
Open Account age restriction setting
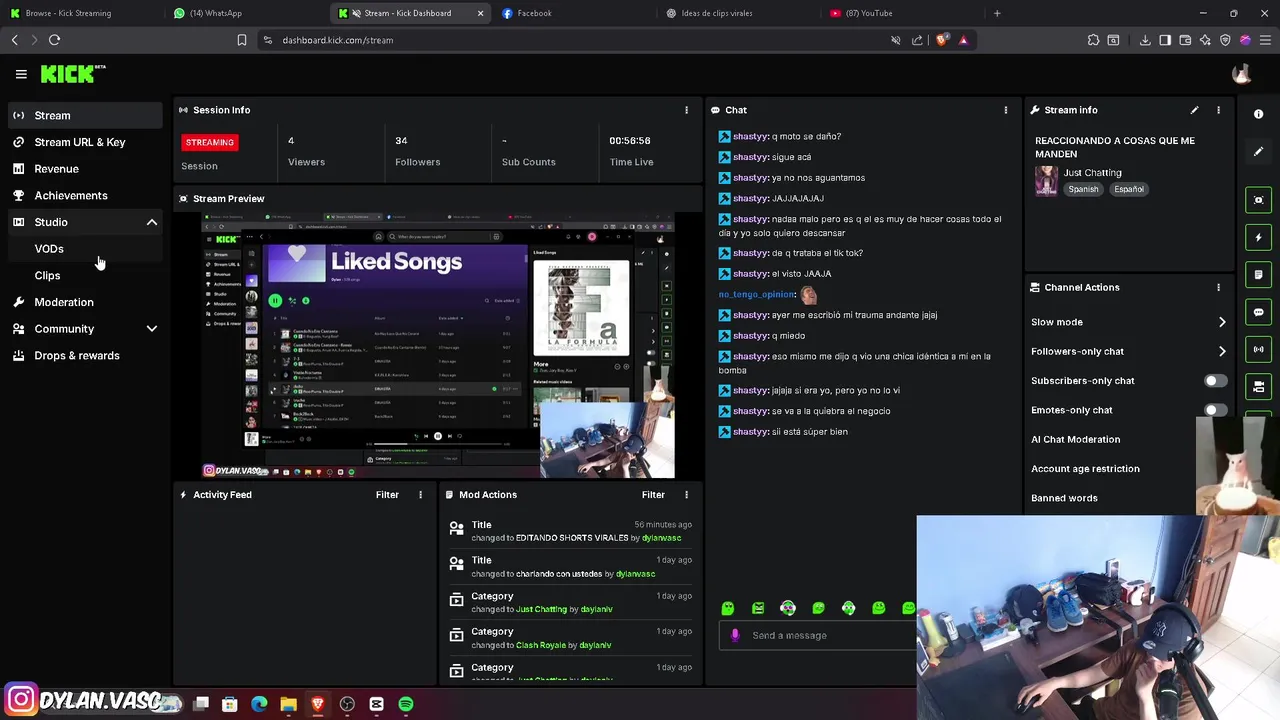(x=1085, y=468)
